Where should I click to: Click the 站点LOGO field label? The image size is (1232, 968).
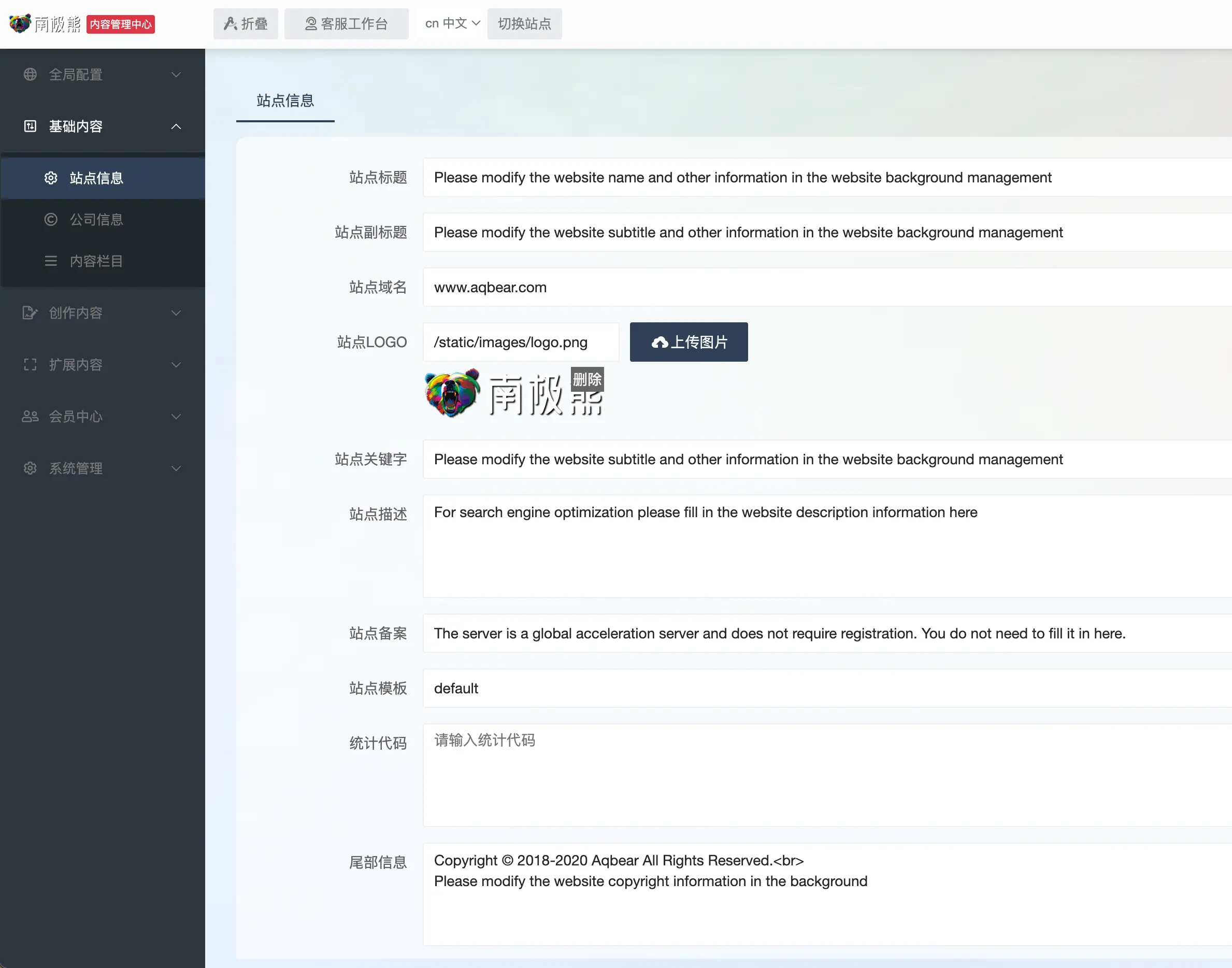(x=372, y=343)
